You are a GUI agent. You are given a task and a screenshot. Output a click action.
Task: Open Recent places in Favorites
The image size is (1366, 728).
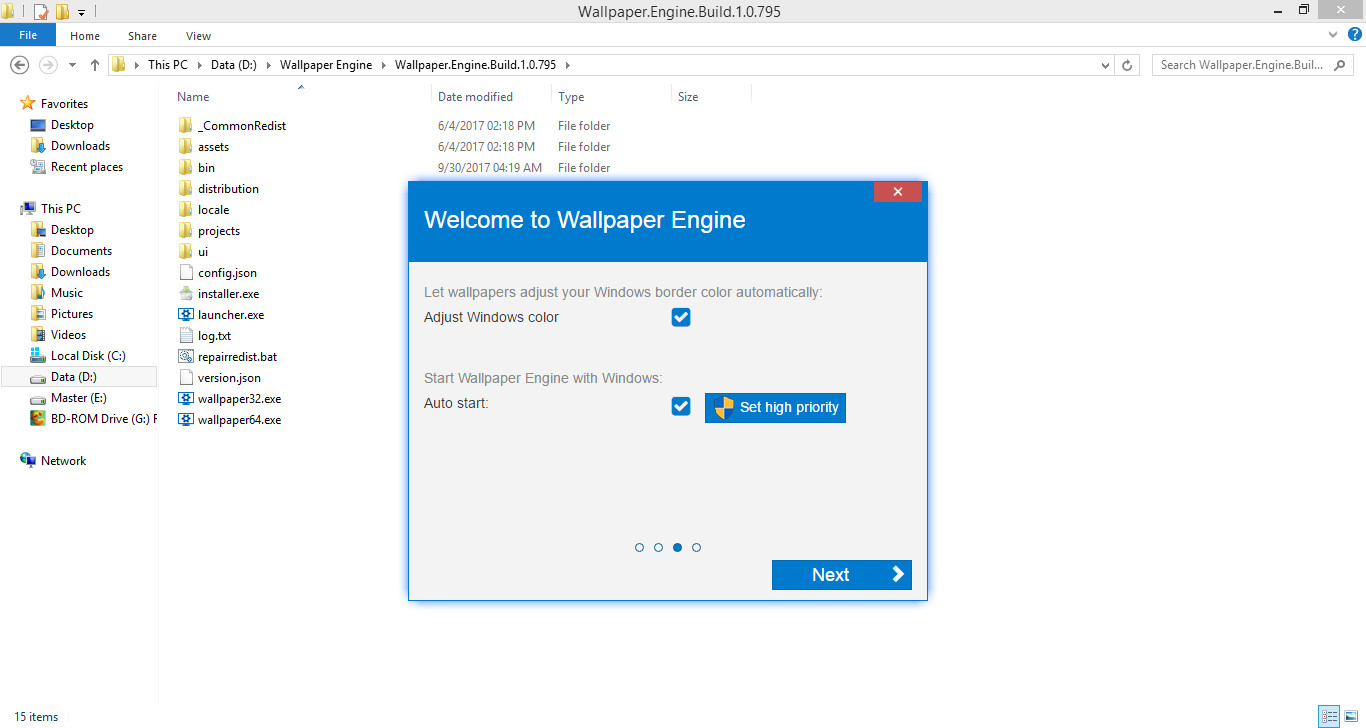pos(77,167)
